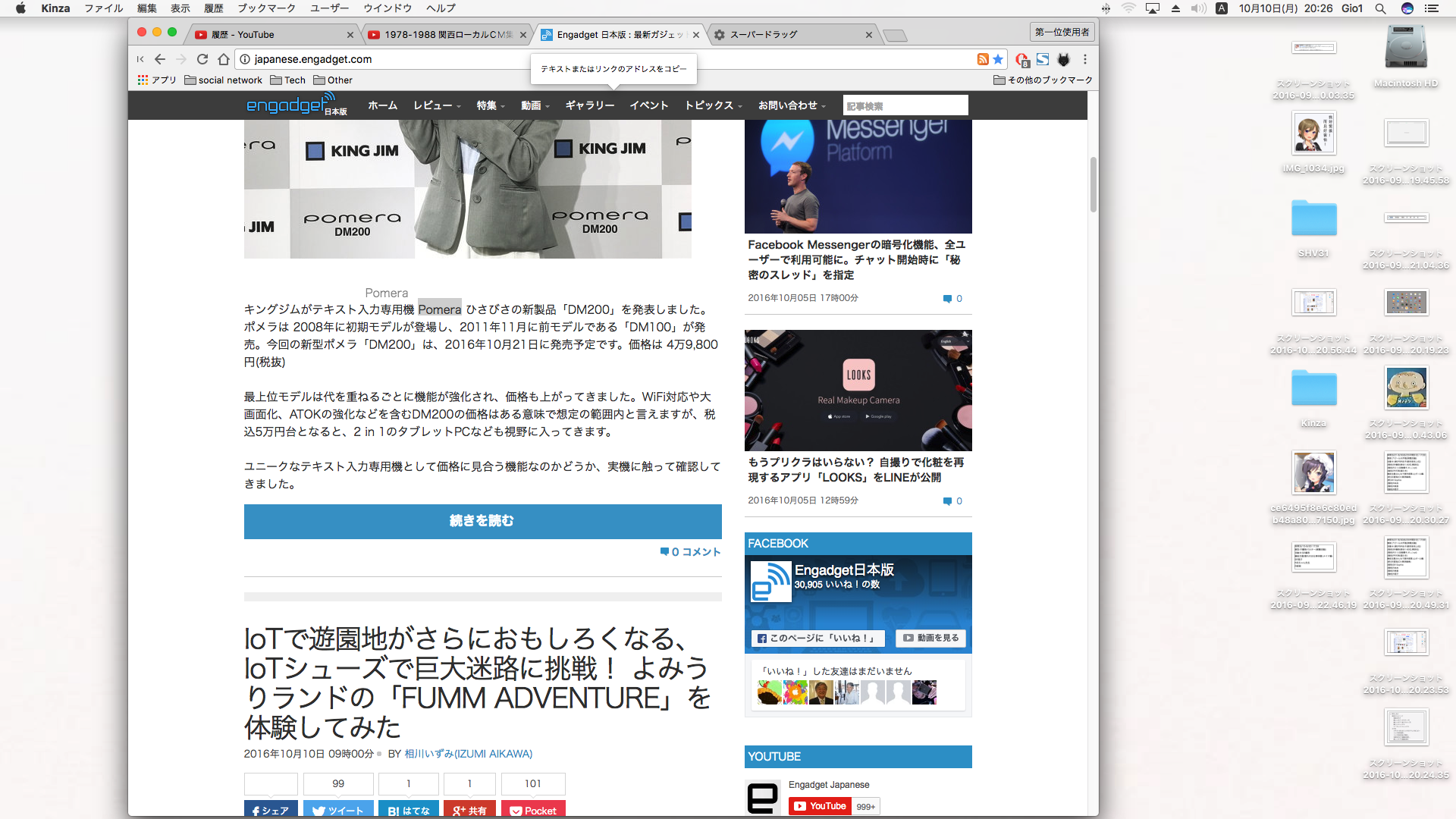Open the ad blocker extension with badge 8
Viewport: 1456px width, 819px height.
(x=1021, y=59)
